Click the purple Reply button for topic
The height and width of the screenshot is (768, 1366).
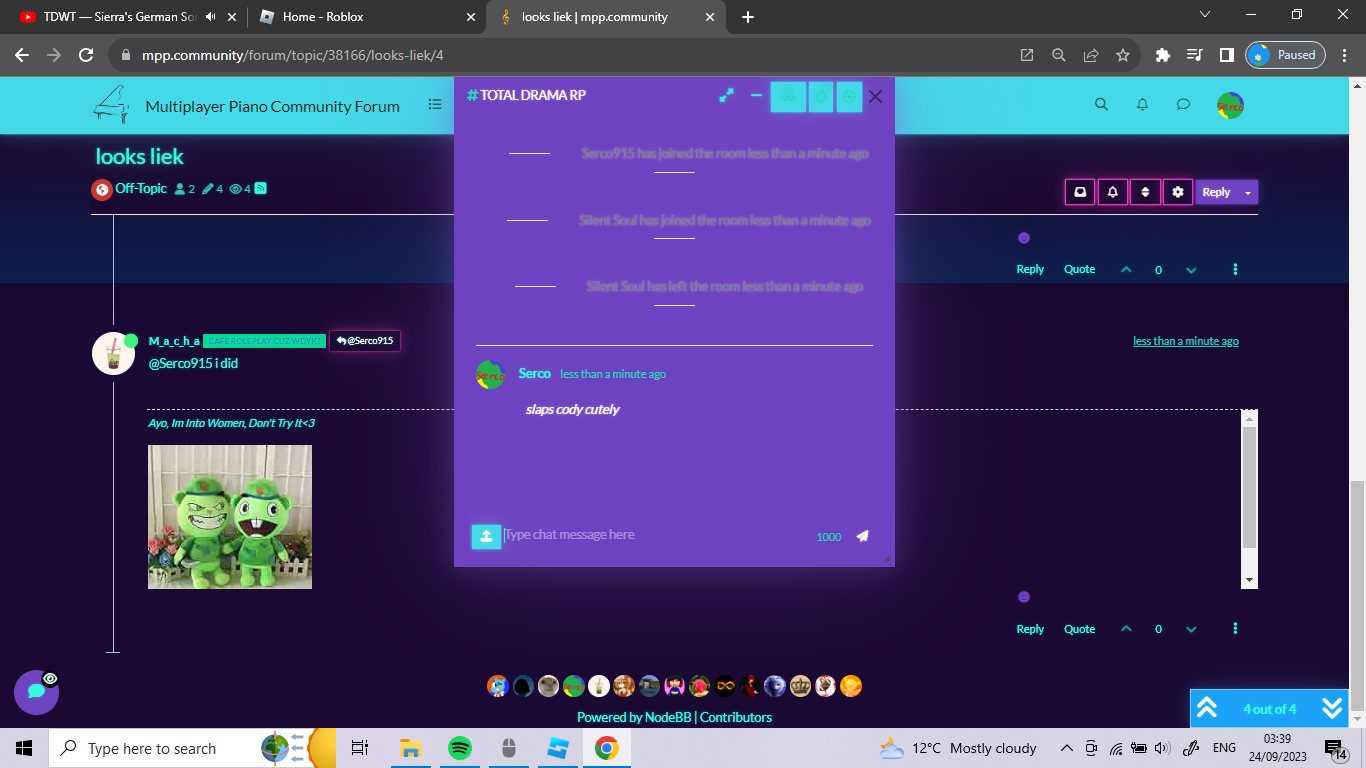click(x=1216, y=192)
